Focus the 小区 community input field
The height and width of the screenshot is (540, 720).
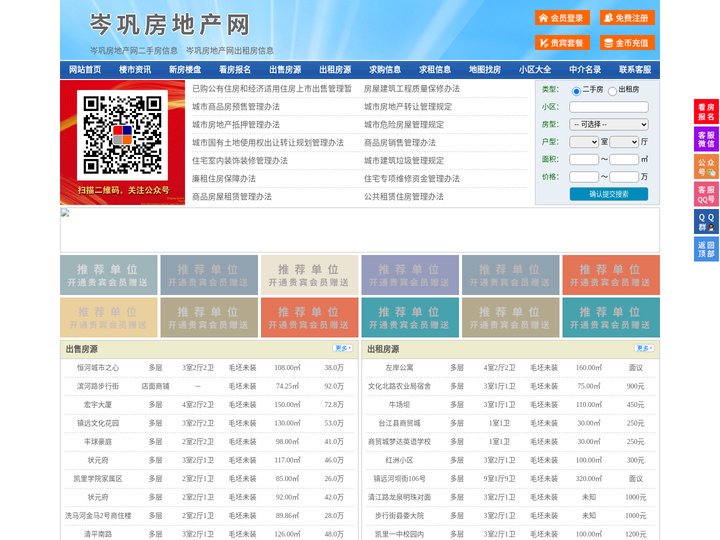click(x=609, y=107)
